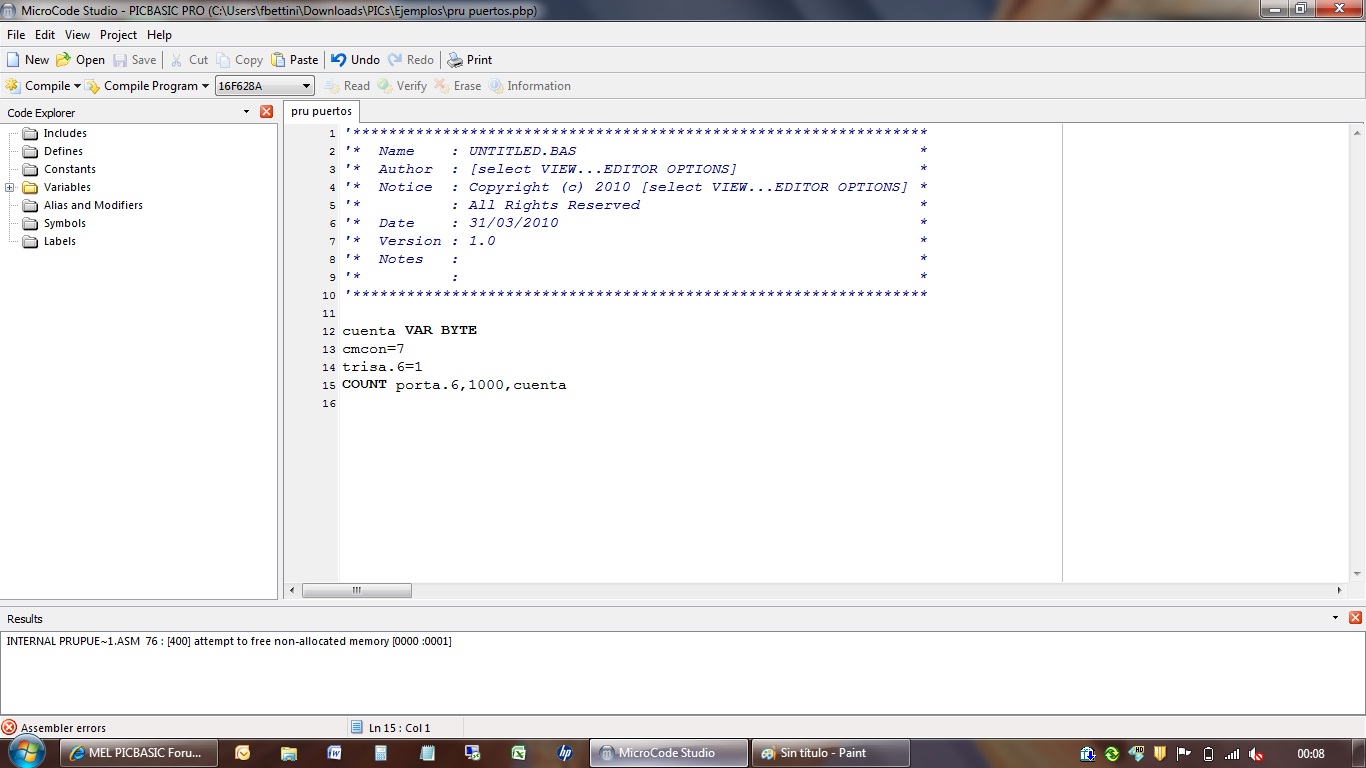Screen dimensions: 1366x768
Task: Select the pru puertos editor tab
Action: 321,111
